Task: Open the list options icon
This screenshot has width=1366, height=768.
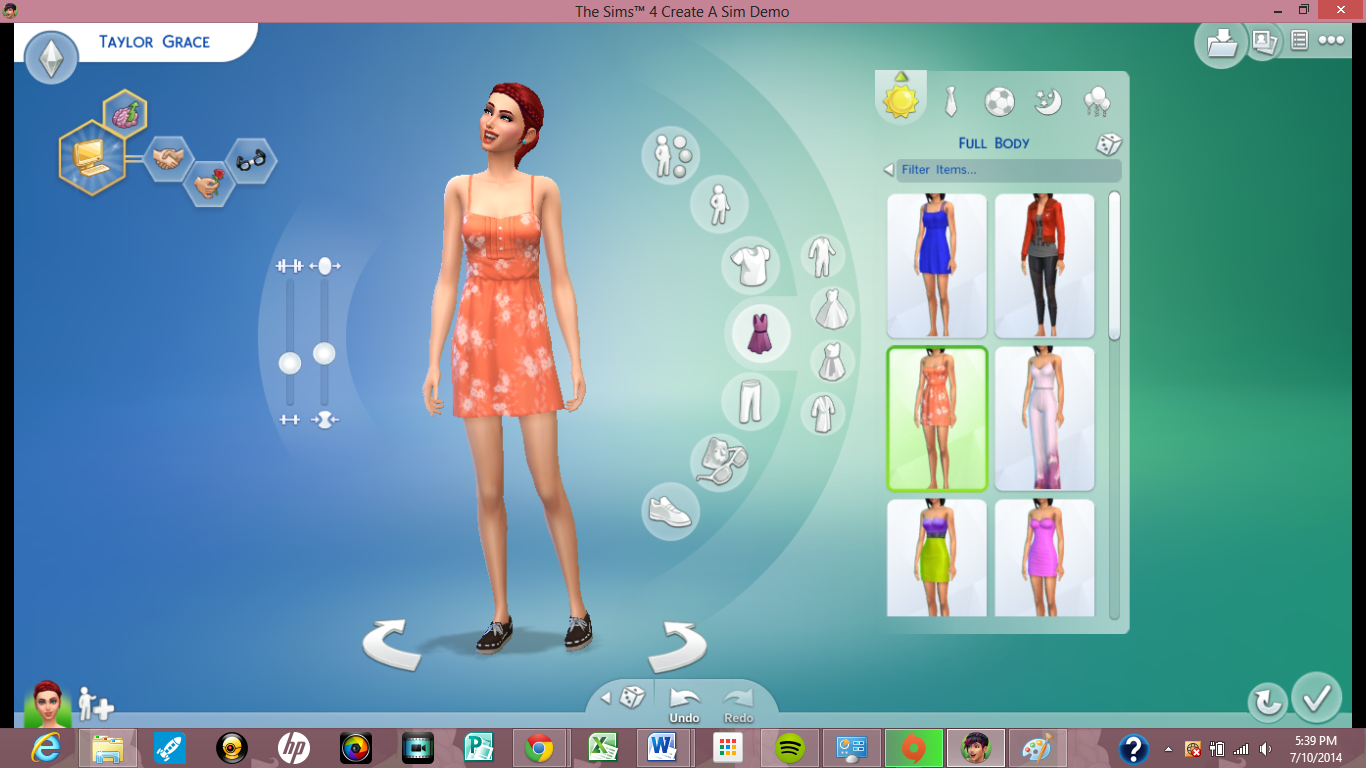Action: coord(1299,40)
